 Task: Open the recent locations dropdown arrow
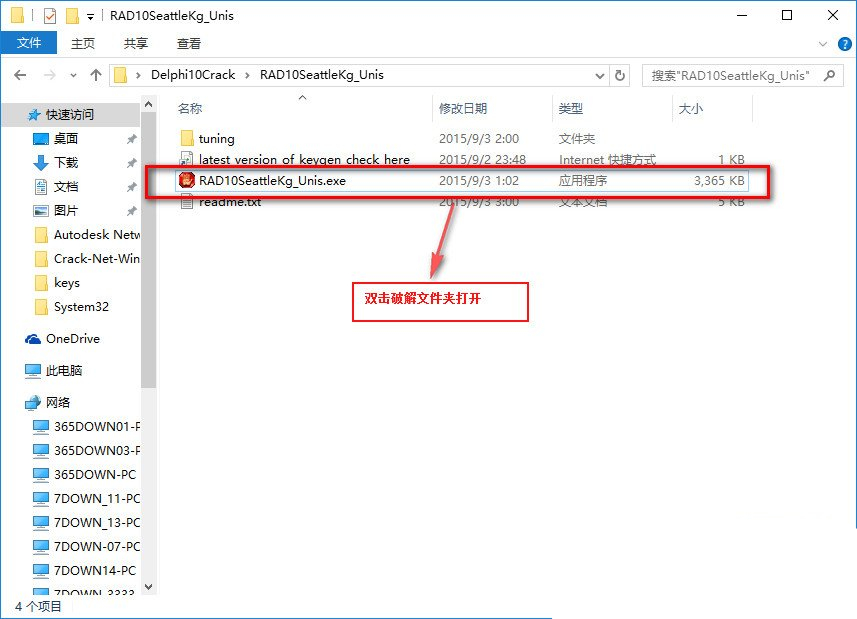[x=73, y=75]
